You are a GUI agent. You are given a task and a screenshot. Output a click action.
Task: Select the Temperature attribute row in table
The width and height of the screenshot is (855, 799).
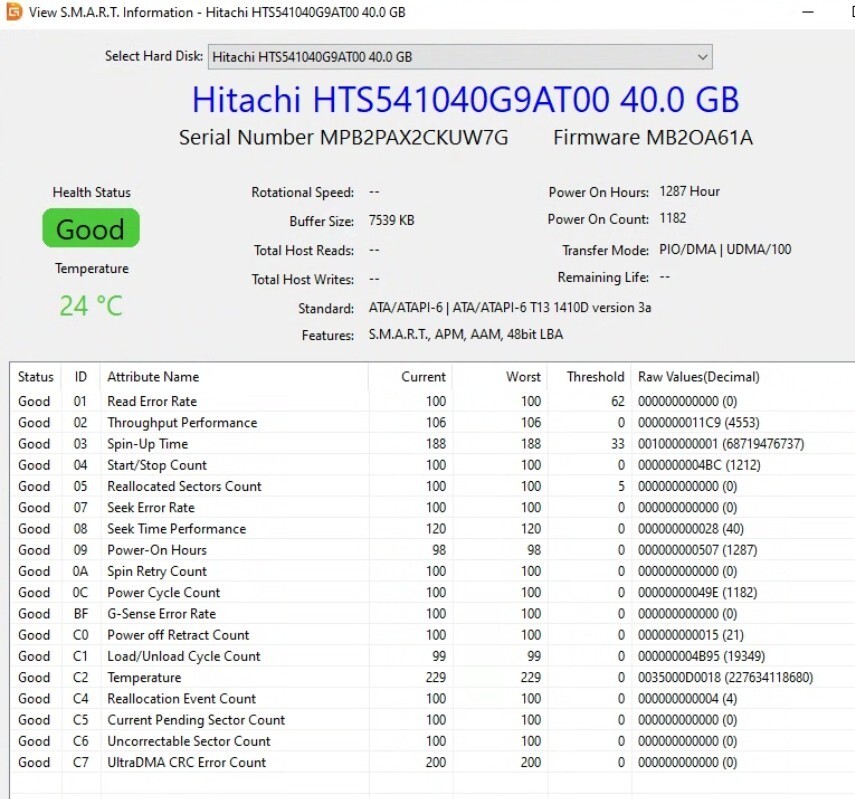(432, 678)
